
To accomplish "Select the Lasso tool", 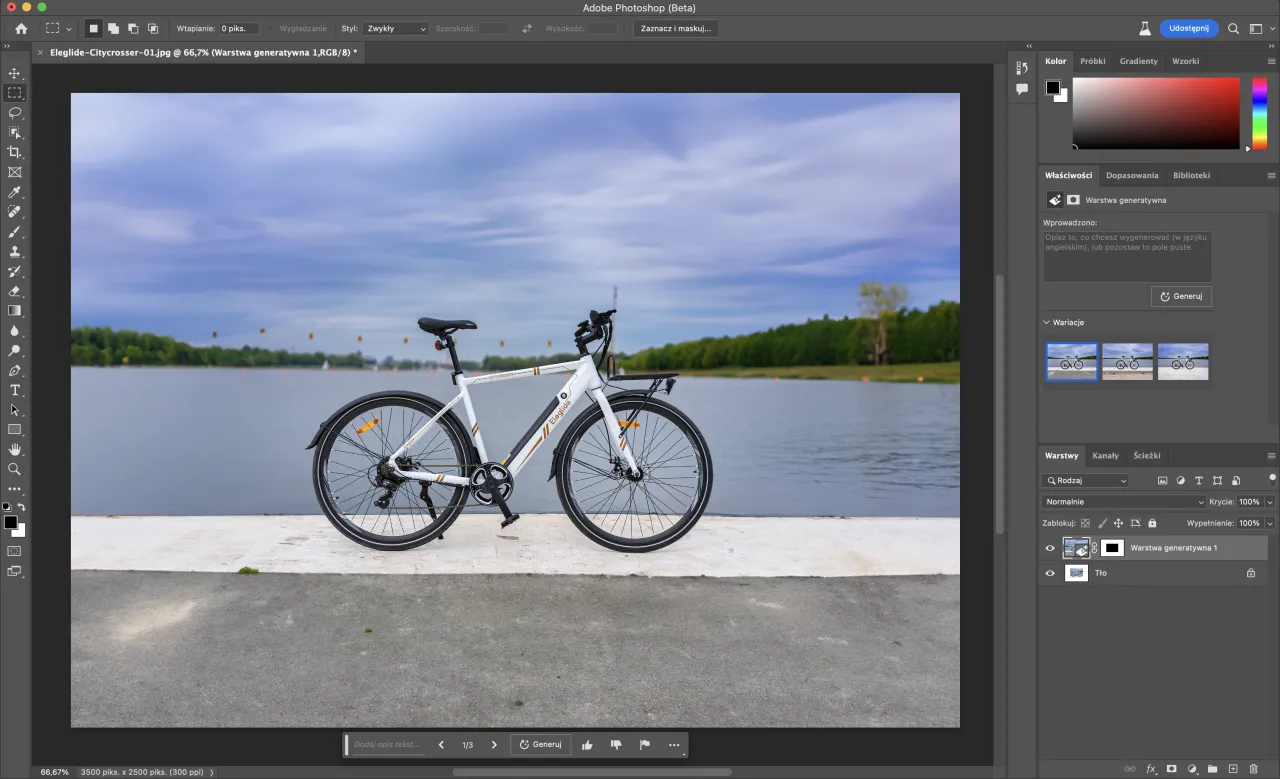I will 14,112.
